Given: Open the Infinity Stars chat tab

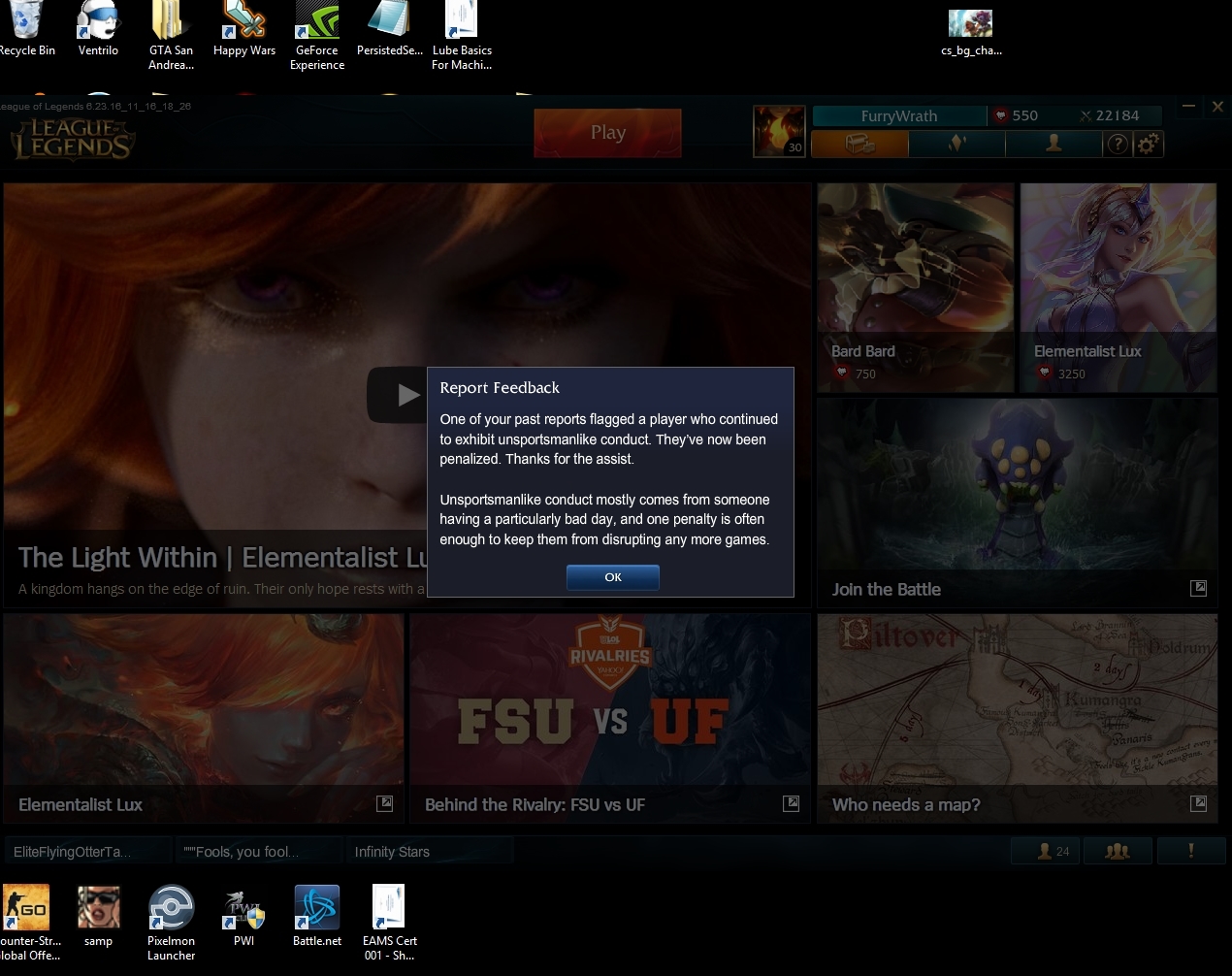Looking at the screenshot, I should [429, 851].
